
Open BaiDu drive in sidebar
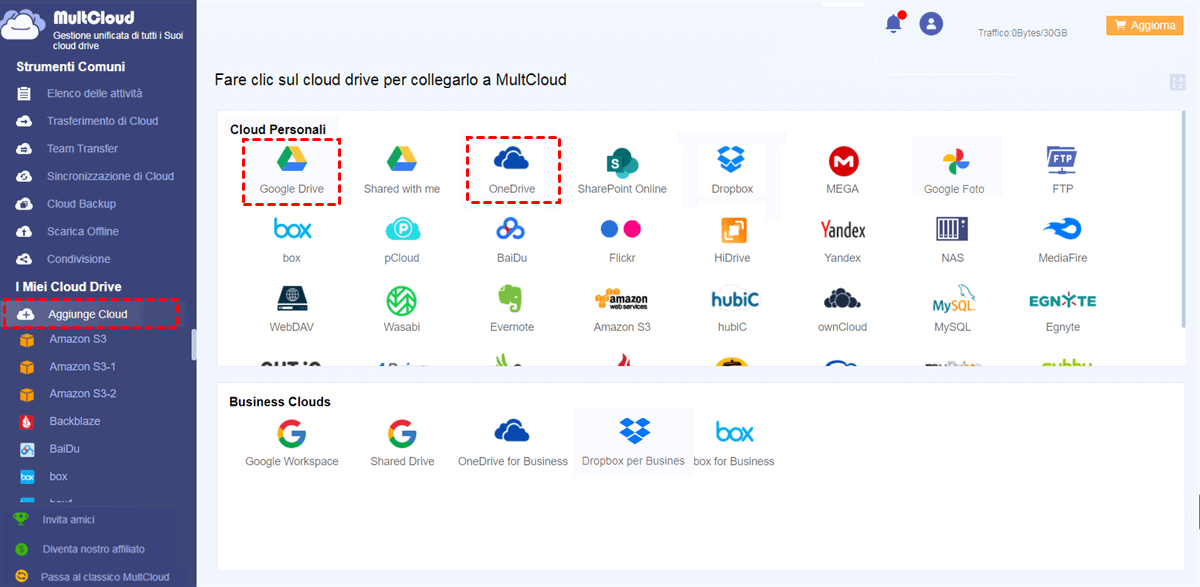tap(66, 449)
